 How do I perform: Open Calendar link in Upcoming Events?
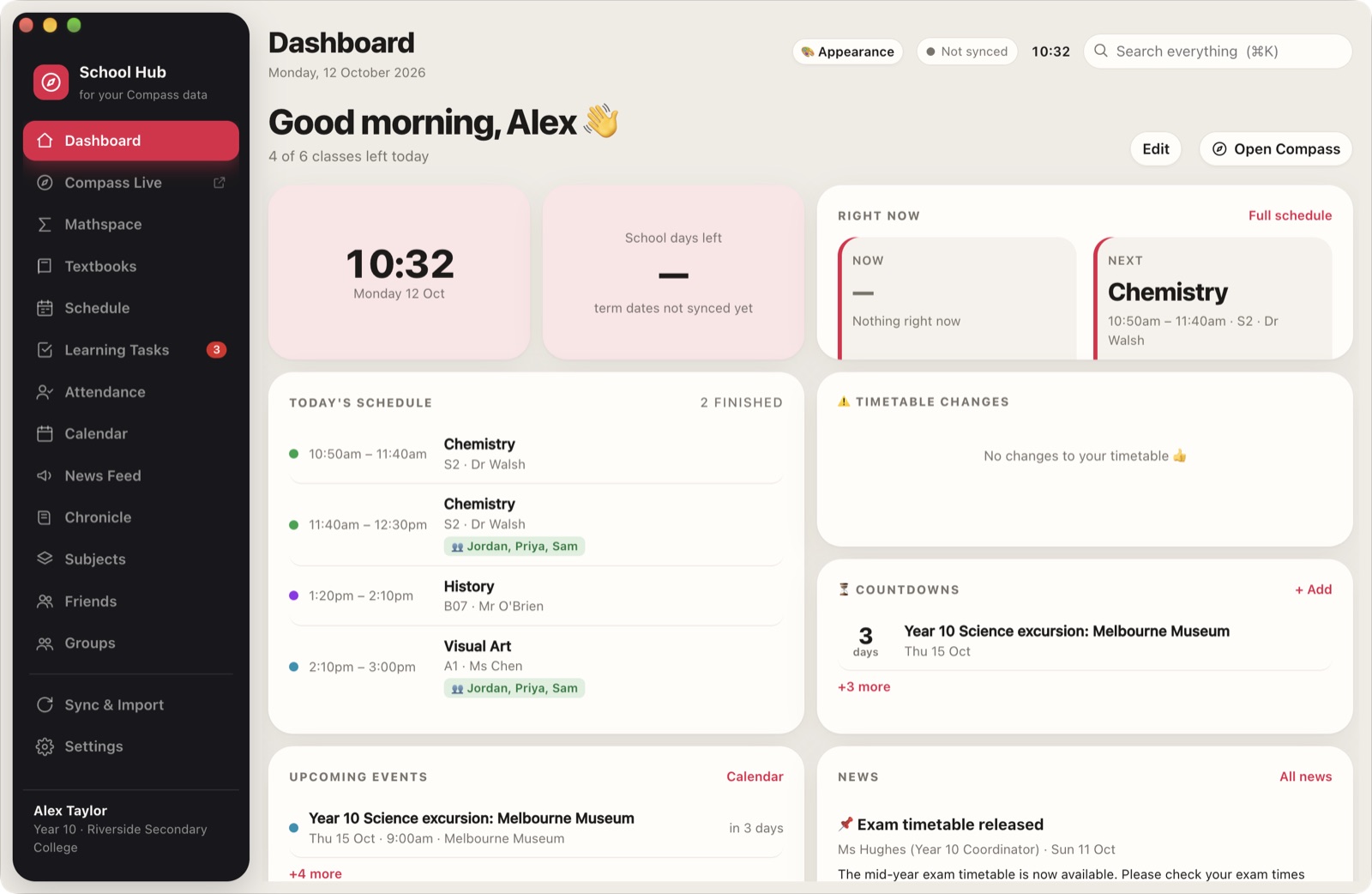coord(755,776)
